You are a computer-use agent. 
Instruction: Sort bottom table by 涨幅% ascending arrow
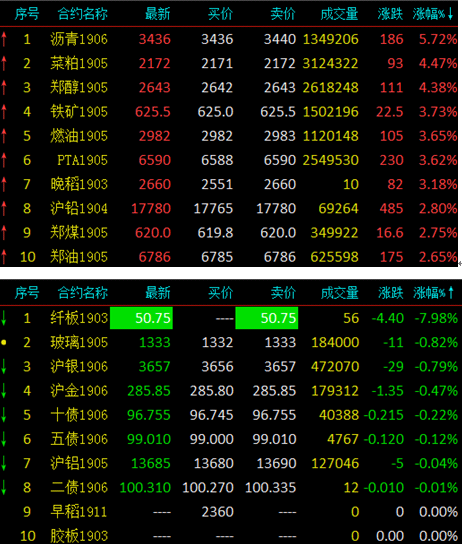[x=451, y=293]
